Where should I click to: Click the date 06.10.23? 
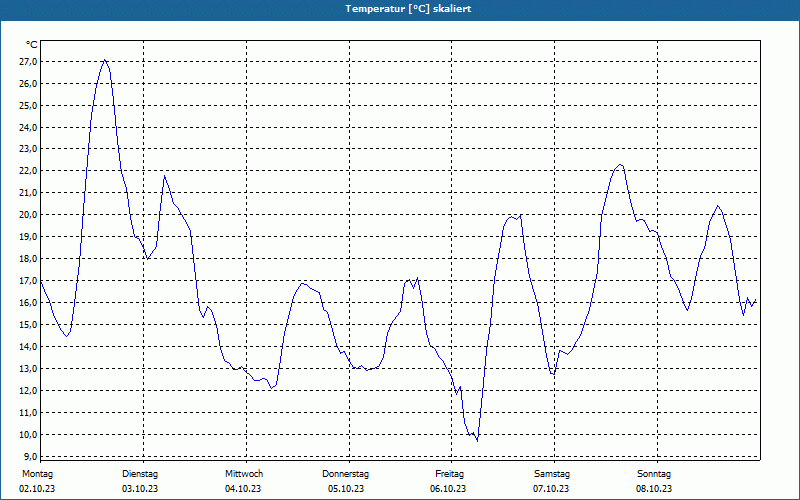pyautogui.click(x=448, y=489)
